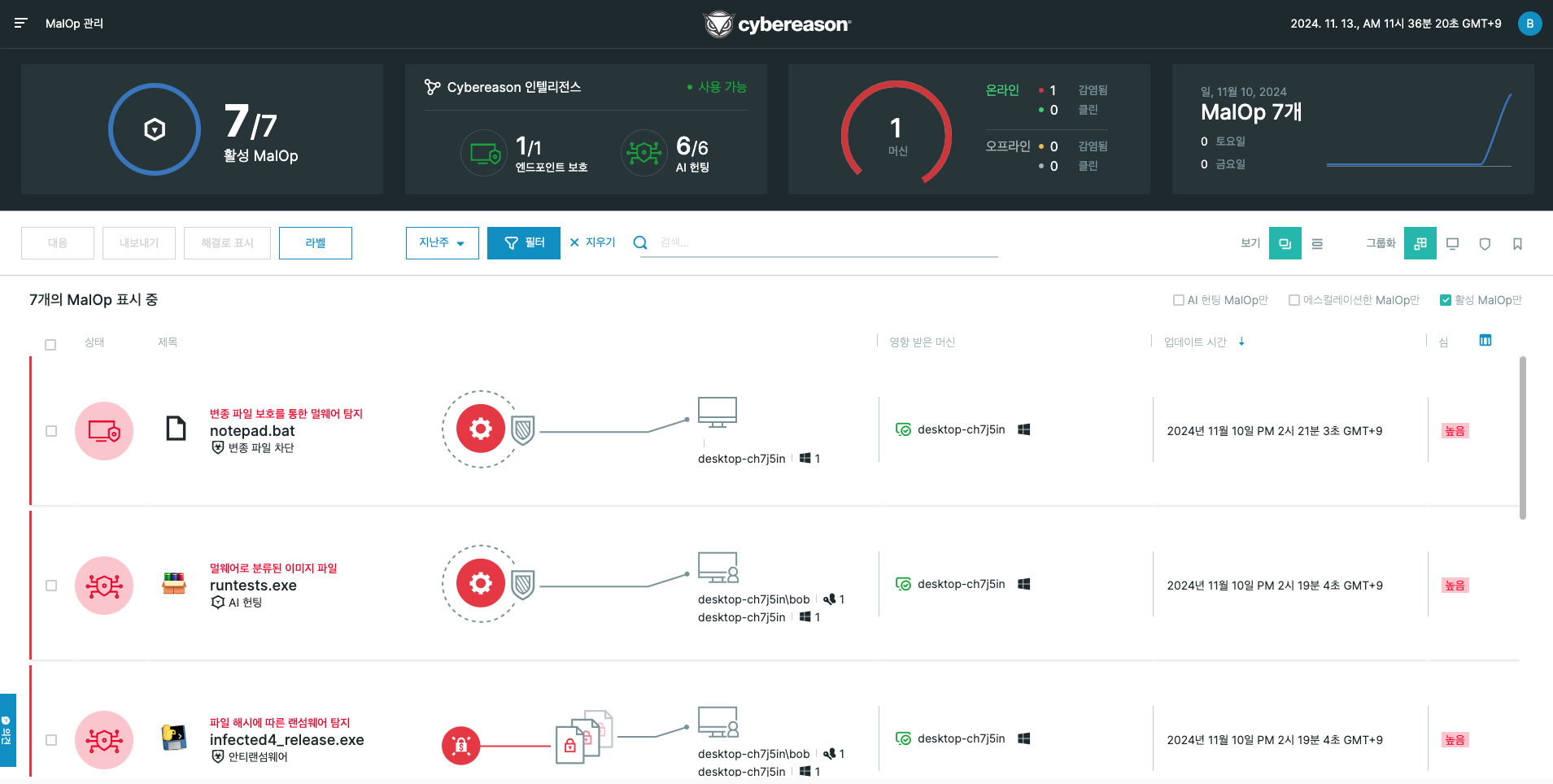Open the runtests.exe MalOp title
This screenshot has height=784, width=1553.
[253, 586]
